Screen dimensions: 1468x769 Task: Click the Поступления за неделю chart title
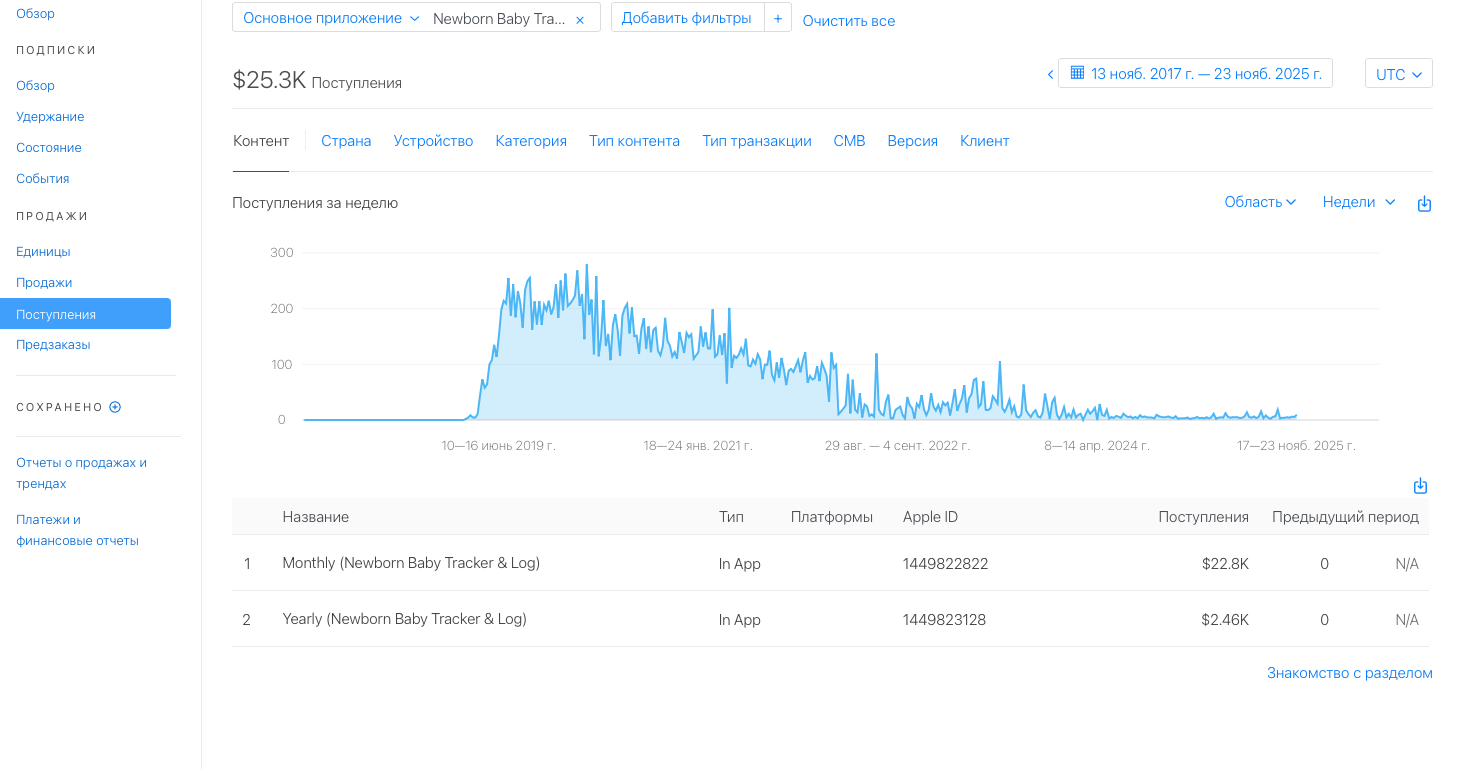[315, 203]
